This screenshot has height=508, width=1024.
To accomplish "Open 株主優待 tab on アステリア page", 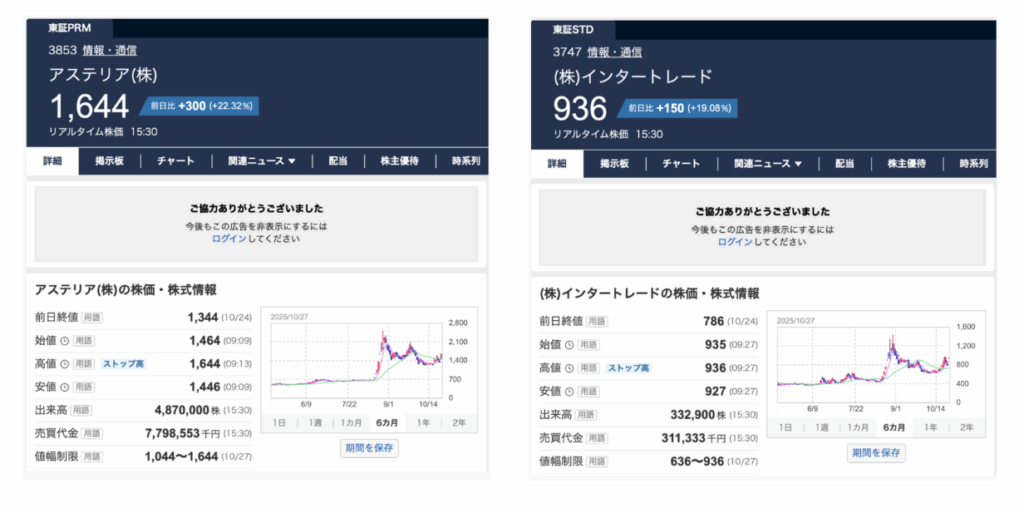I will click(x=392, y=161).
